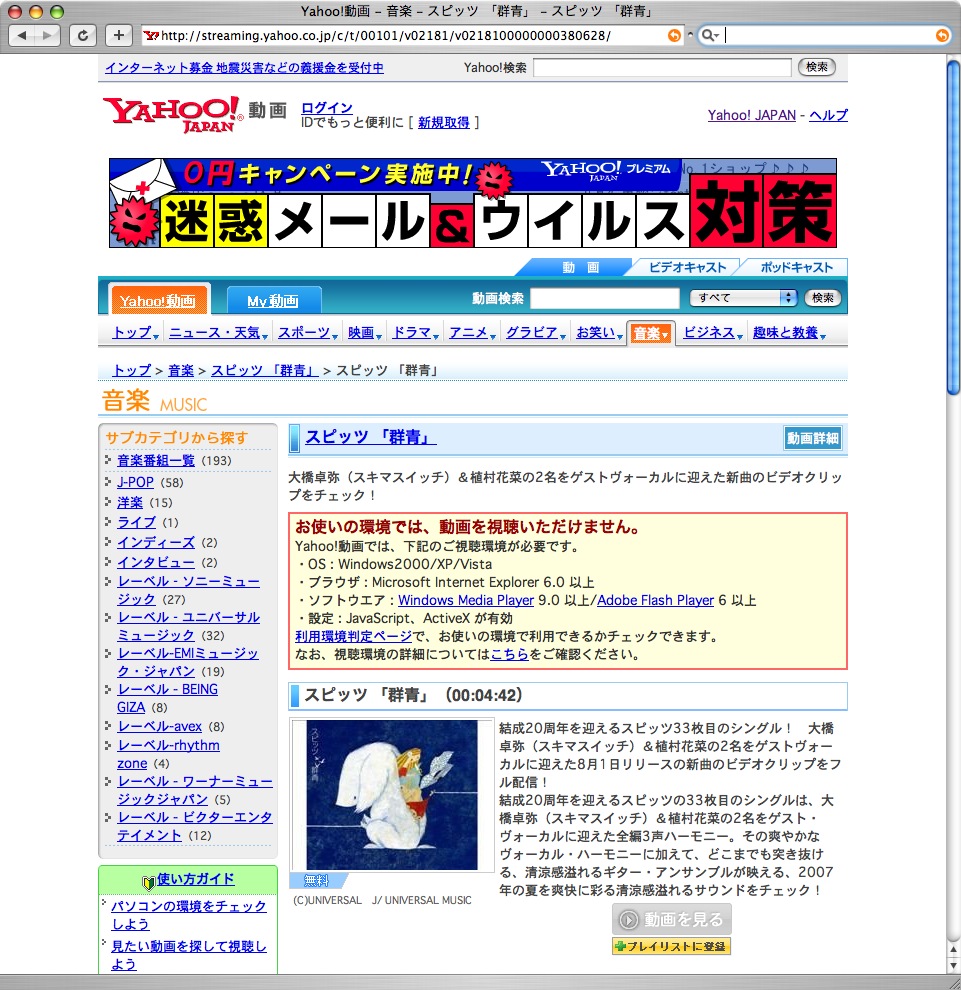Click the browser forward arrow button
Viewport: 961px width, 990px height.
(x=47, y=35)
